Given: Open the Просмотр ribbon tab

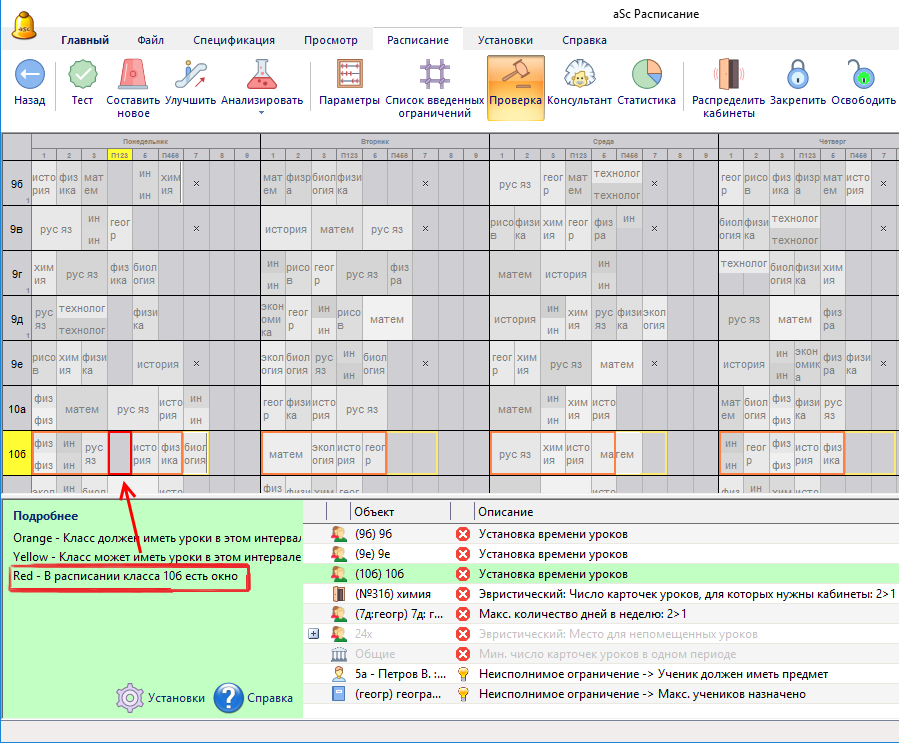Looking at the screenshot, I should [330, 41].
